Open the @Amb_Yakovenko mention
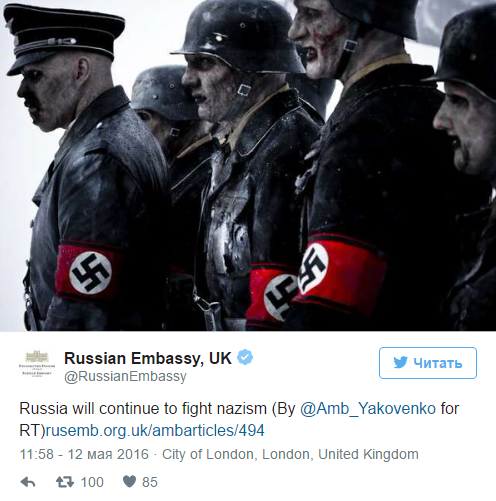 tap(368, 409)
